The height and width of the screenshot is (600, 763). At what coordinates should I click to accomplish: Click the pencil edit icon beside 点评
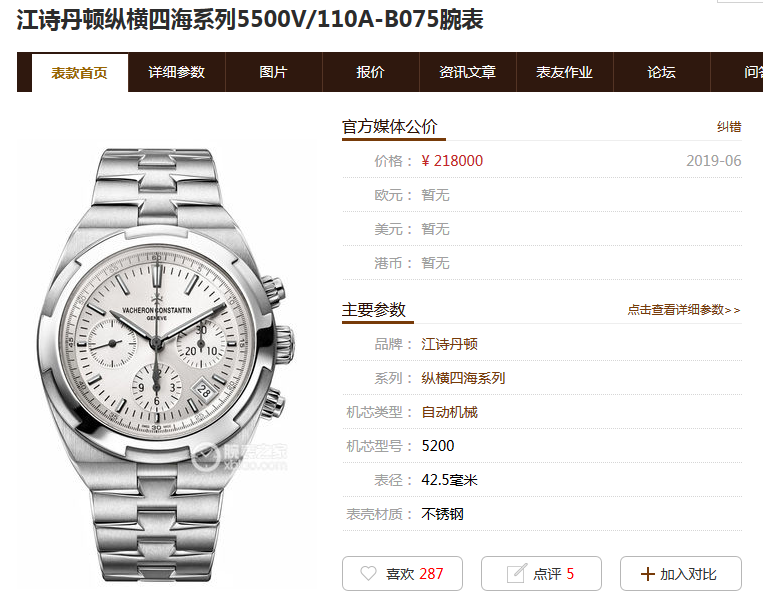tap(517, 573)
